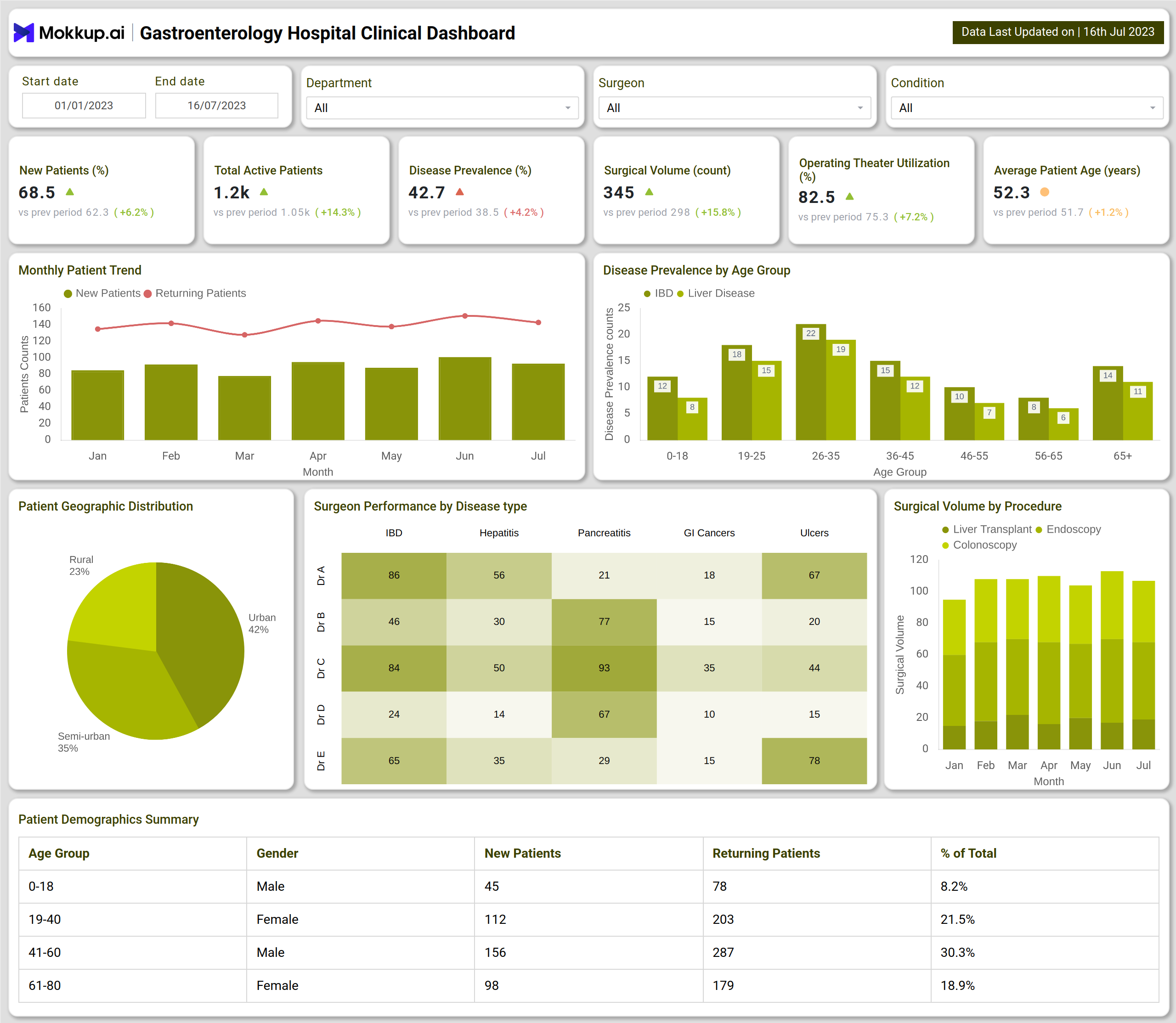The width and height of the screenshot is (1176, 1023).
Task: Click the green up-arrow beside Surgical Volume 345
Action: (650, 192)
